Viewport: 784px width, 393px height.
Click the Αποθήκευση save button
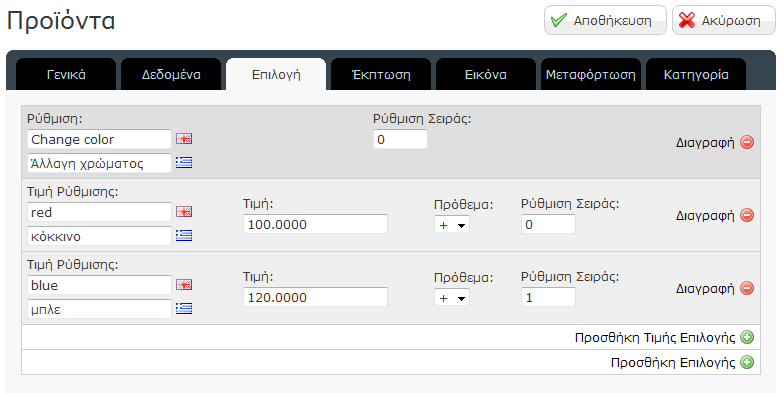605,20
